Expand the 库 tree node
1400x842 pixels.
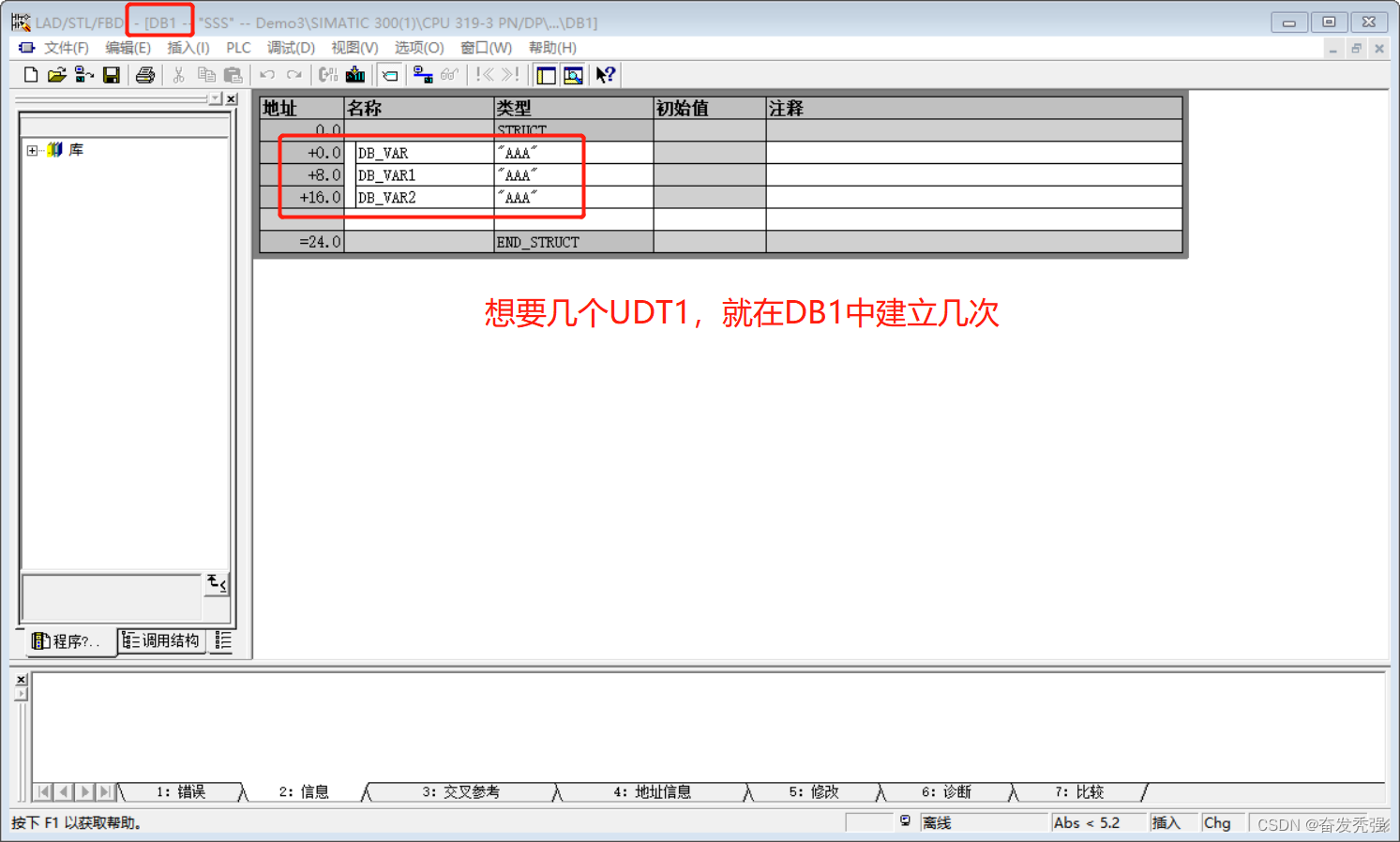click(x=31, y=148)
